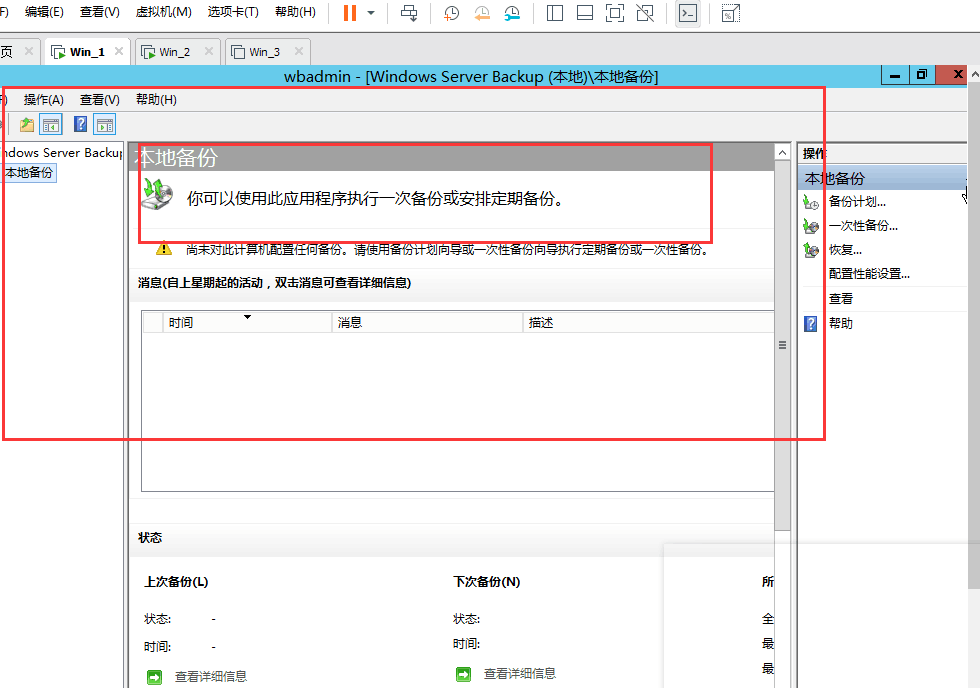This screenshot has width=980, height=688.
Task: Open wbadmin 操作(A) menu
Action: (x=44, y=99)
